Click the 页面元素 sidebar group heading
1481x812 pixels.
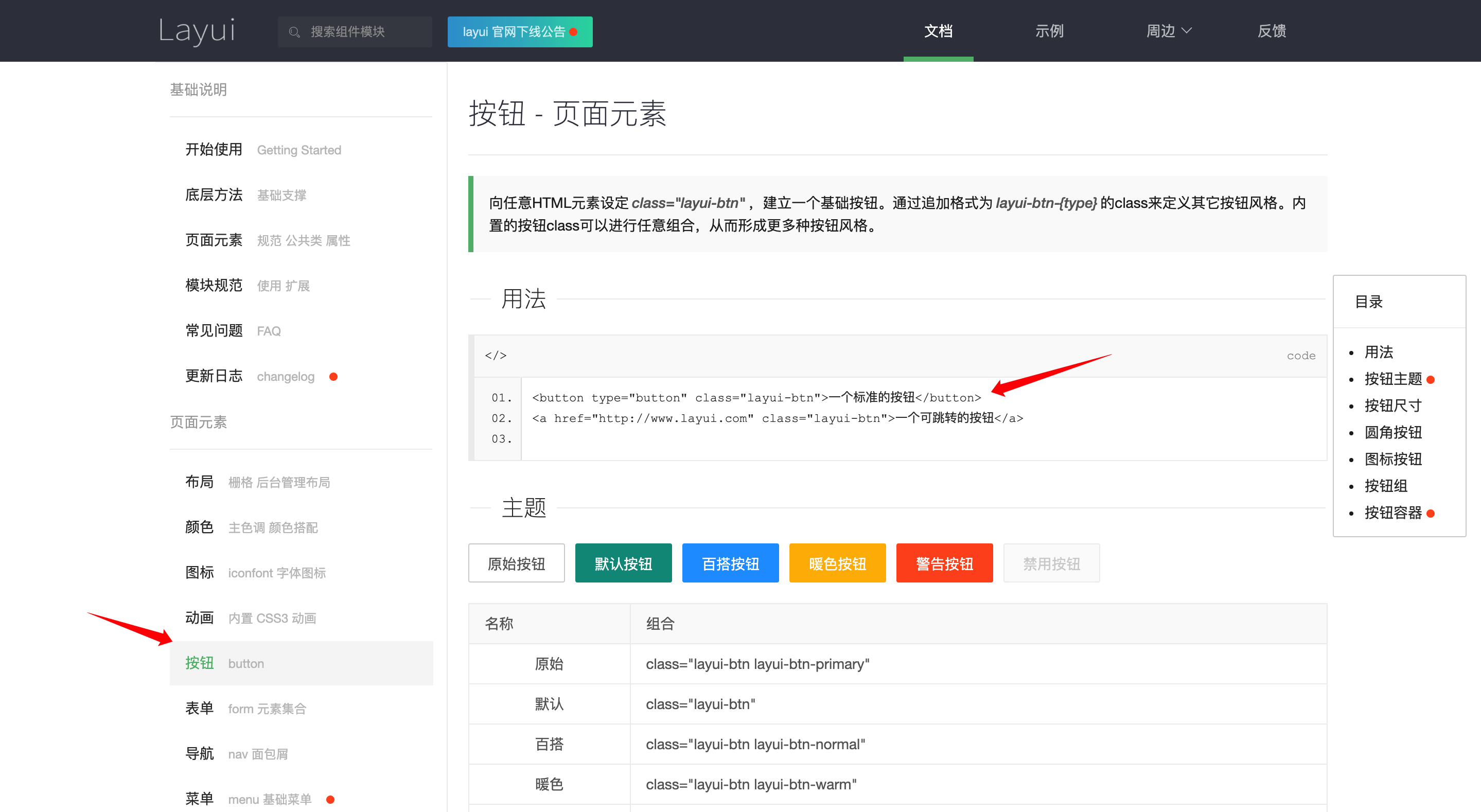click(x=198, y=422)
